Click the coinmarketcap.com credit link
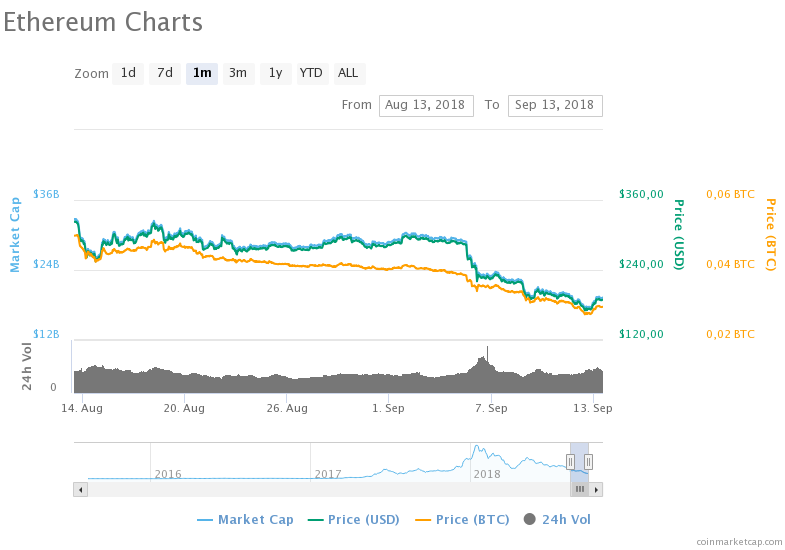The width and height of the screenshot is (785, 550). tap(739, 542)
